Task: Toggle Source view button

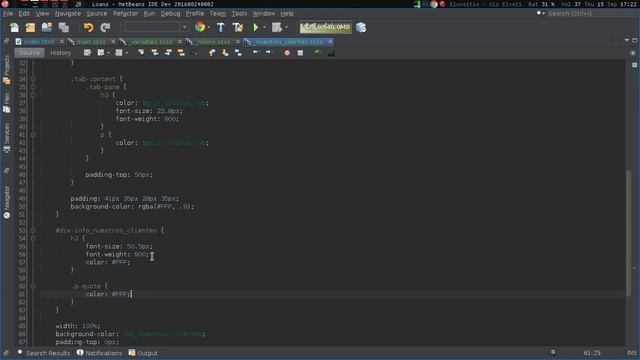Action: [29, 53]
